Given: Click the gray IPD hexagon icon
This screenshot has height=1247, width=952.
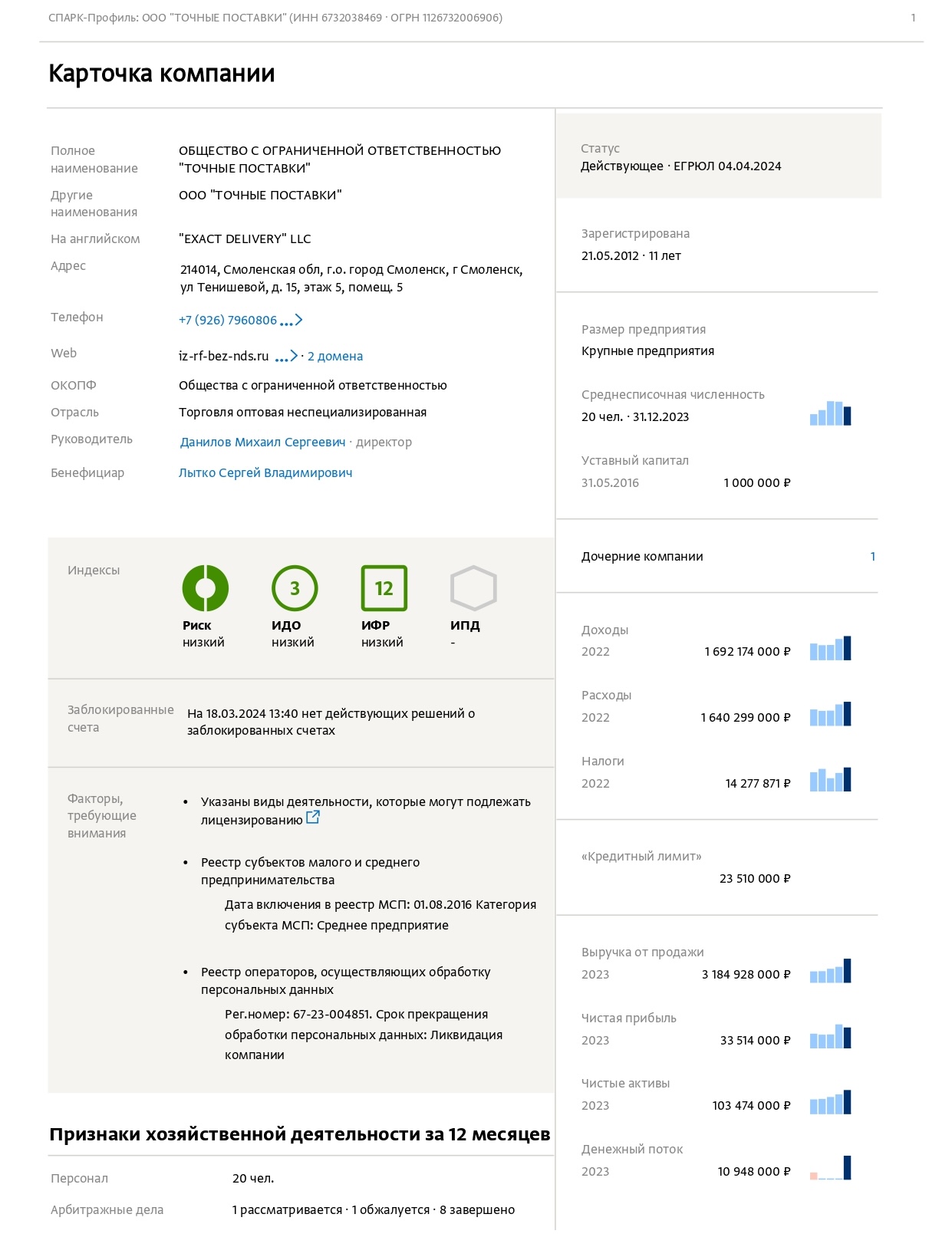Looking at the screenshot, I should (473, 588).
